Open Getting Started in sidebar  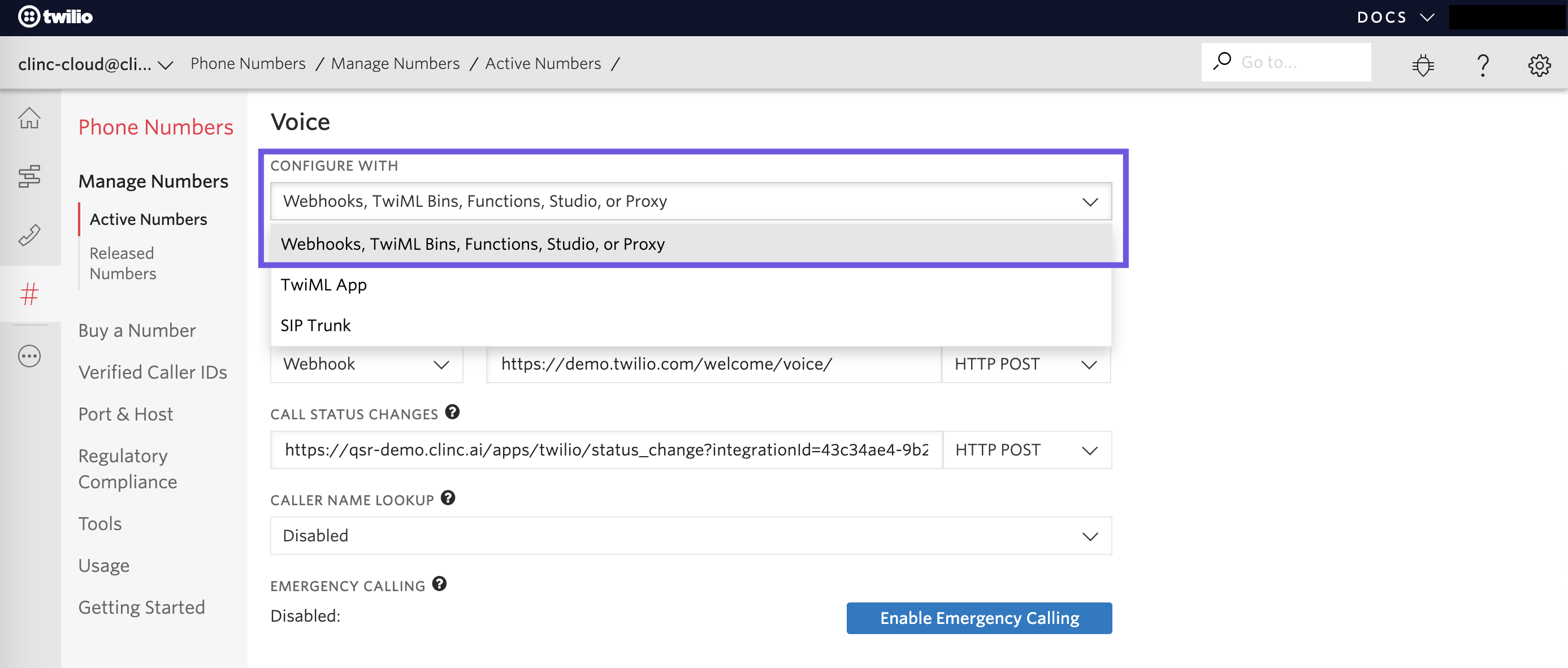142,607
